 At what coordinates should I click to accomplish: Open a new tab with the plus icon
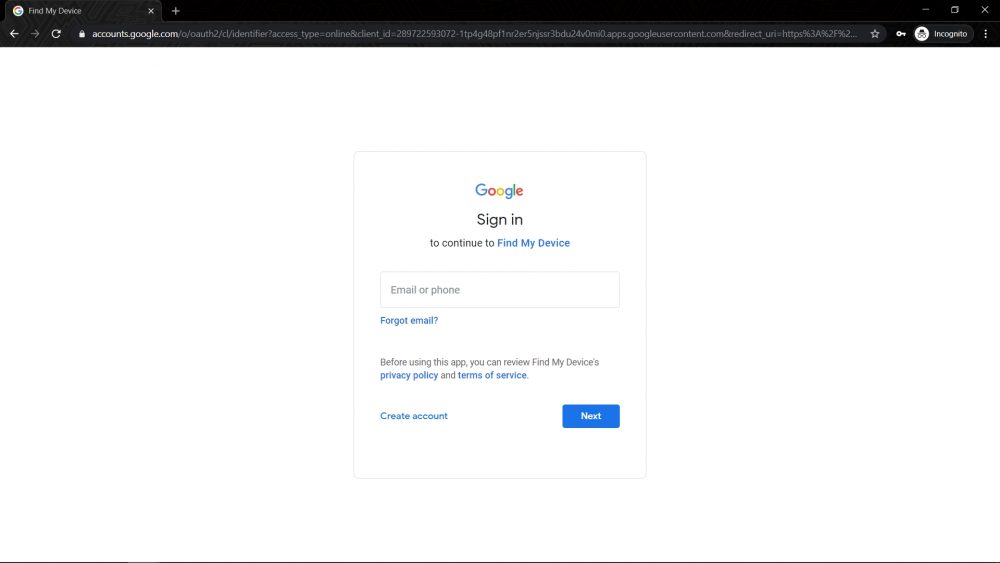click(x=175, y=11)
